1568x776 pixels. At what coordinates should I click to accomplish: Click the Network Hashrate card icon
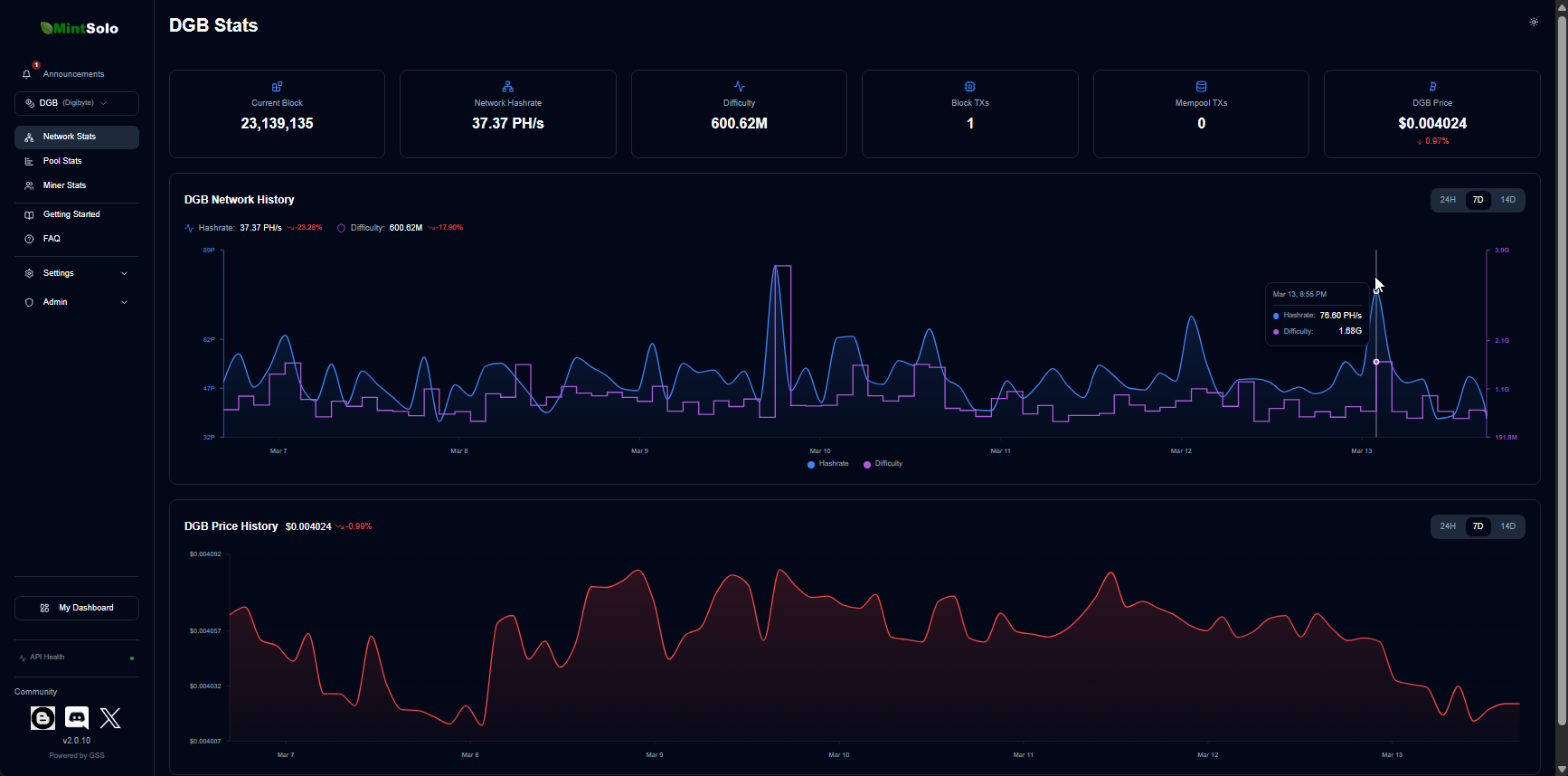507,87
